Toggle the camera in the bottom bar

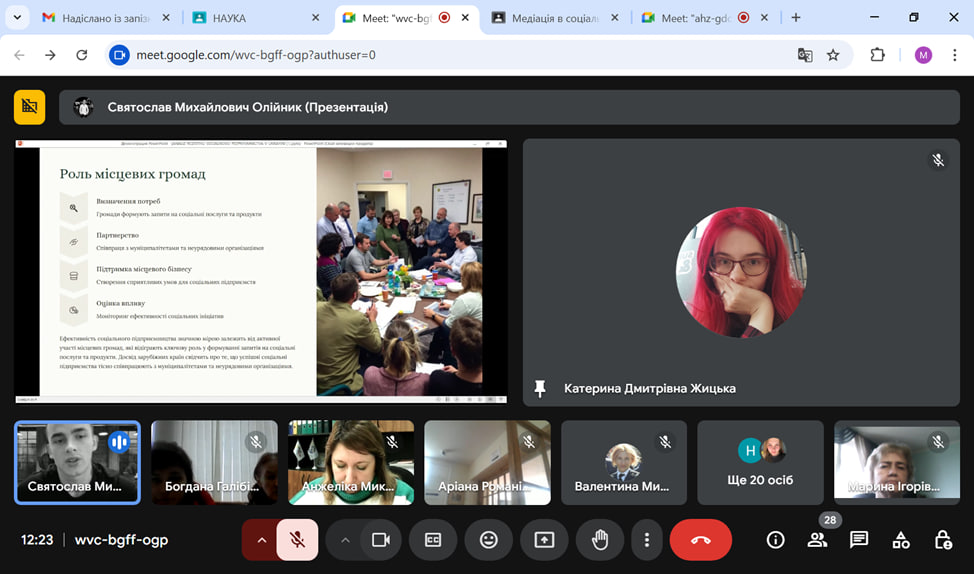coord(380,540)
